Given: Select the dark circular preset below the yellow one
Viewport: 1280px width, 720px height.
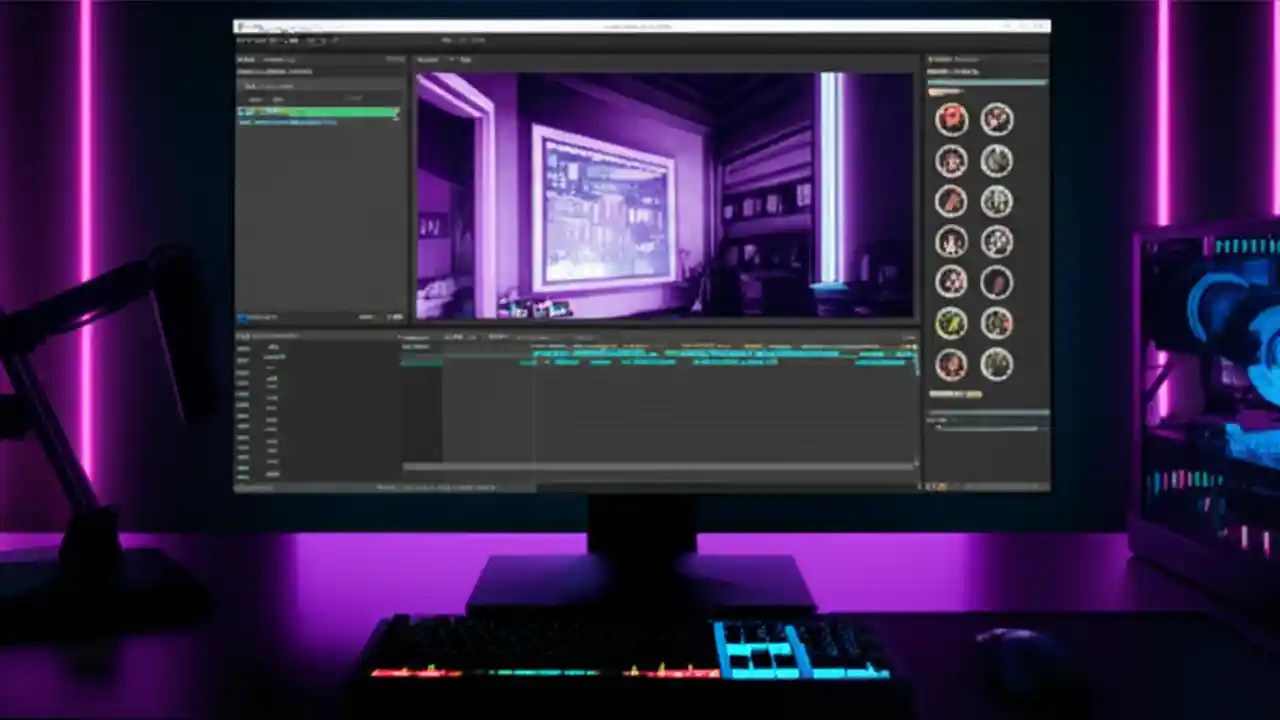Looking at the screenshot, I should tap(951, 364).
